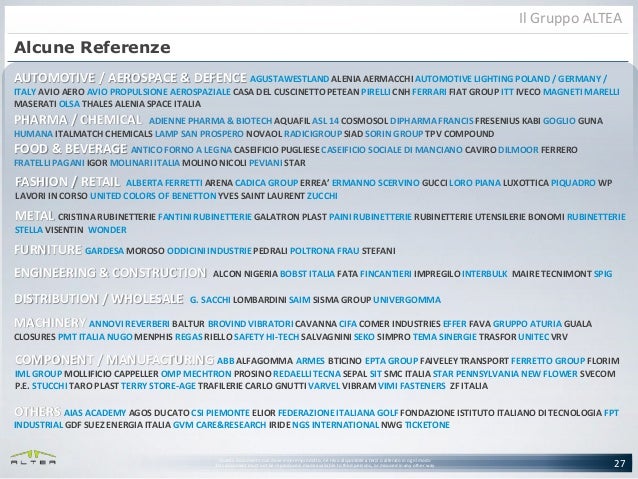Click the MACHINERY heading
638x479 pixels.
coord(50,323)
